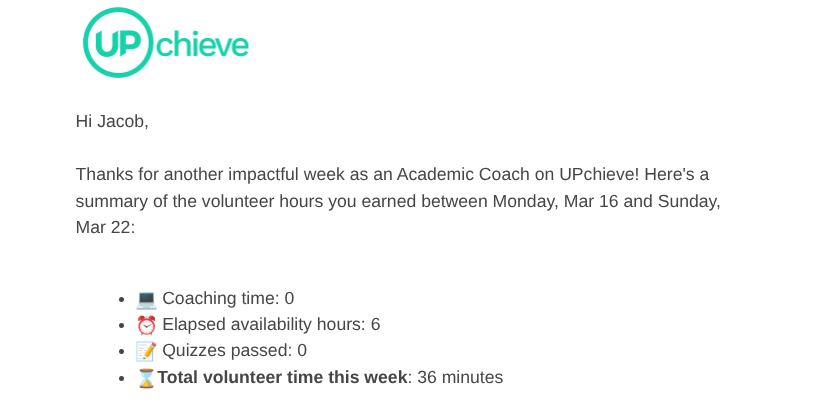Image resolution: width=837 pixels, height=420 pixels.
Task: Click the "Mar 22:" date text
Action: pos(105,228)
